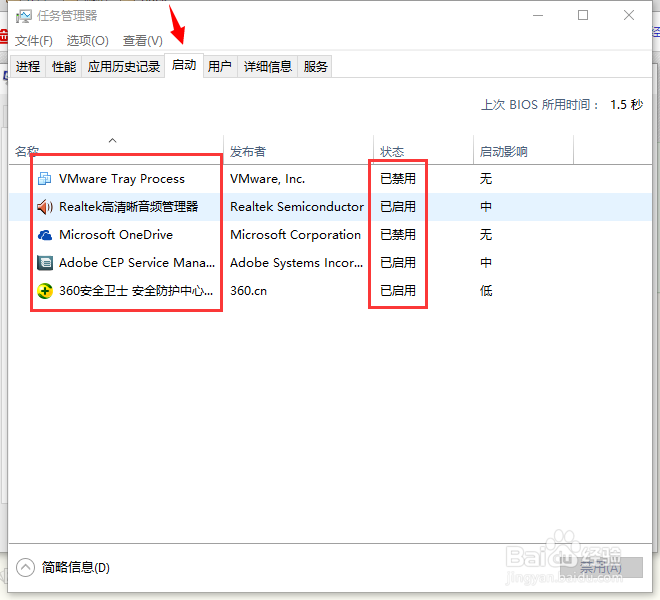
Task: Open the 选项(O) menu
Action: (88, 41)
